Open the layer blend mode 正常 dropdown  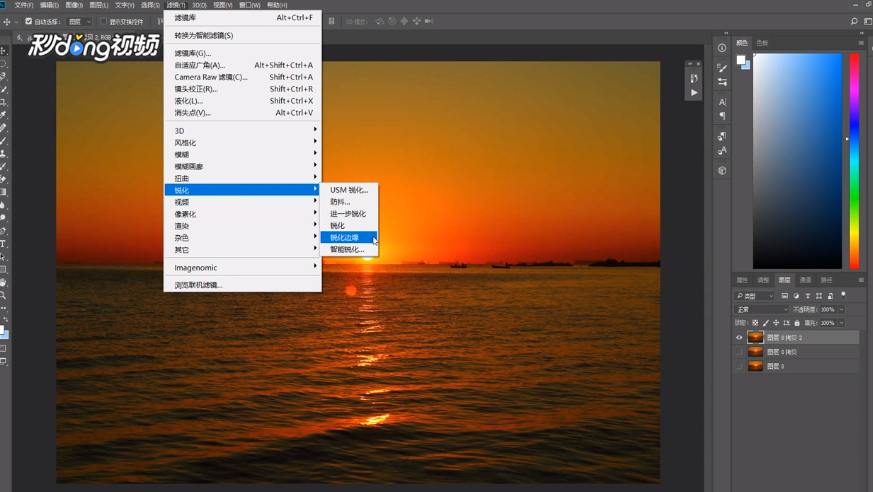click(761, 309)
